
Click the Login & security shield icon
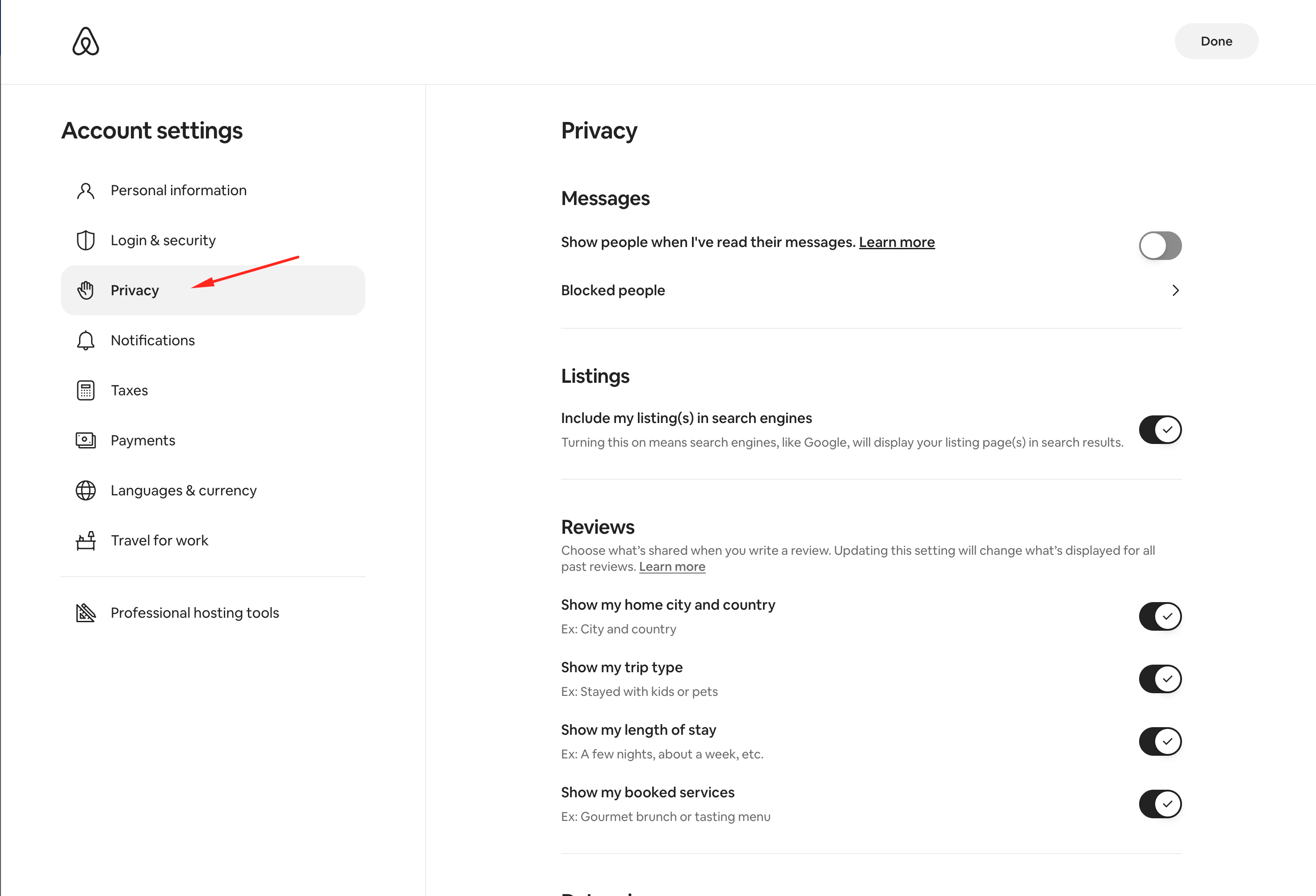point(85,240)
